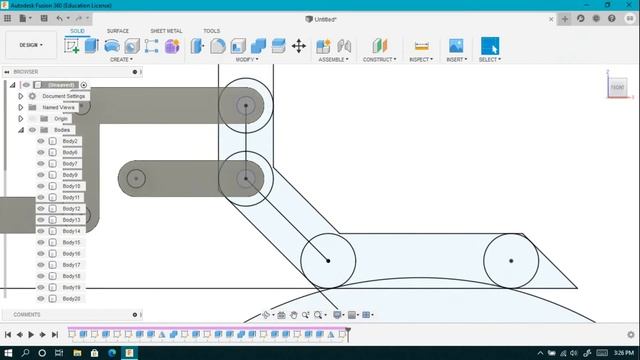This screenshot has height=360, width=640.
Task: Toggle visibility of Body9
Action: (x=40, y=175)
